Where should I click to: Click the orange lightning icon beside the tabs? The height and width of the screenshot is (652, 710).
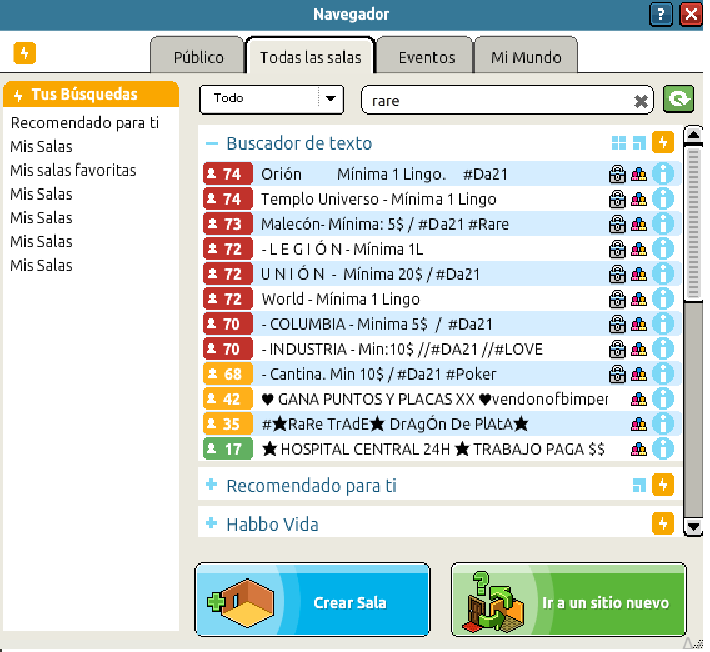[x=24, y=53]
